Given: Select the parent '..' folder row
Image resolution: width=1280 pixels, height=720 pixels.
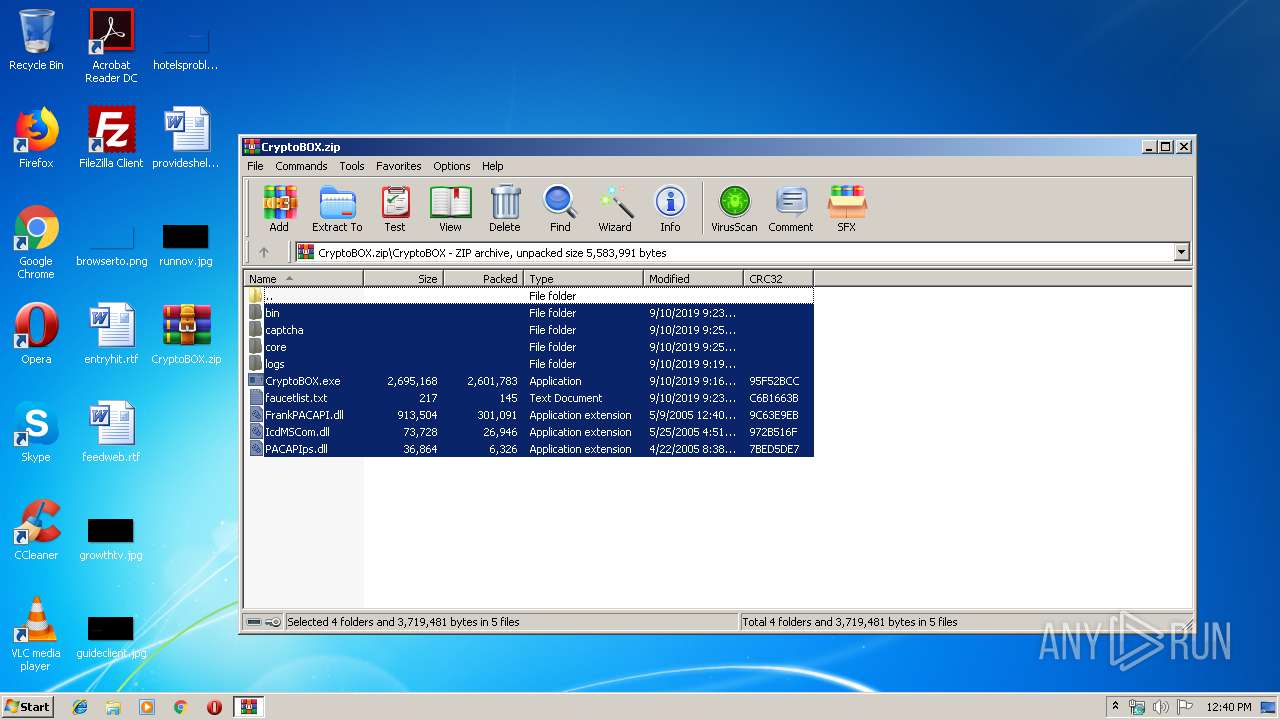Looking at the screenshot, I should pyautogui.click(x=528, y=296).
